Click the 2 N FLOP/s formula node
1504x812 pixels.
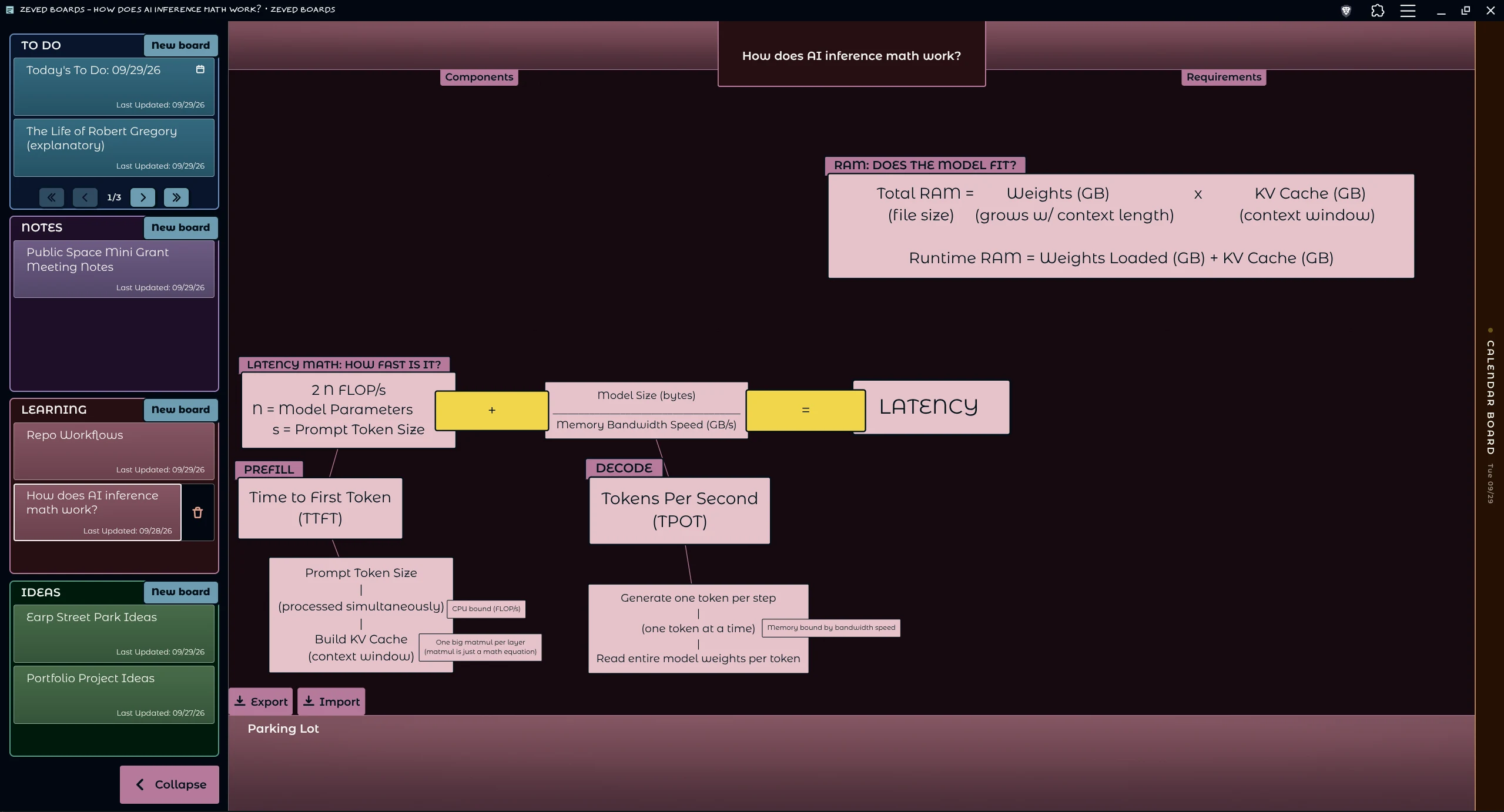coord(349,410)
